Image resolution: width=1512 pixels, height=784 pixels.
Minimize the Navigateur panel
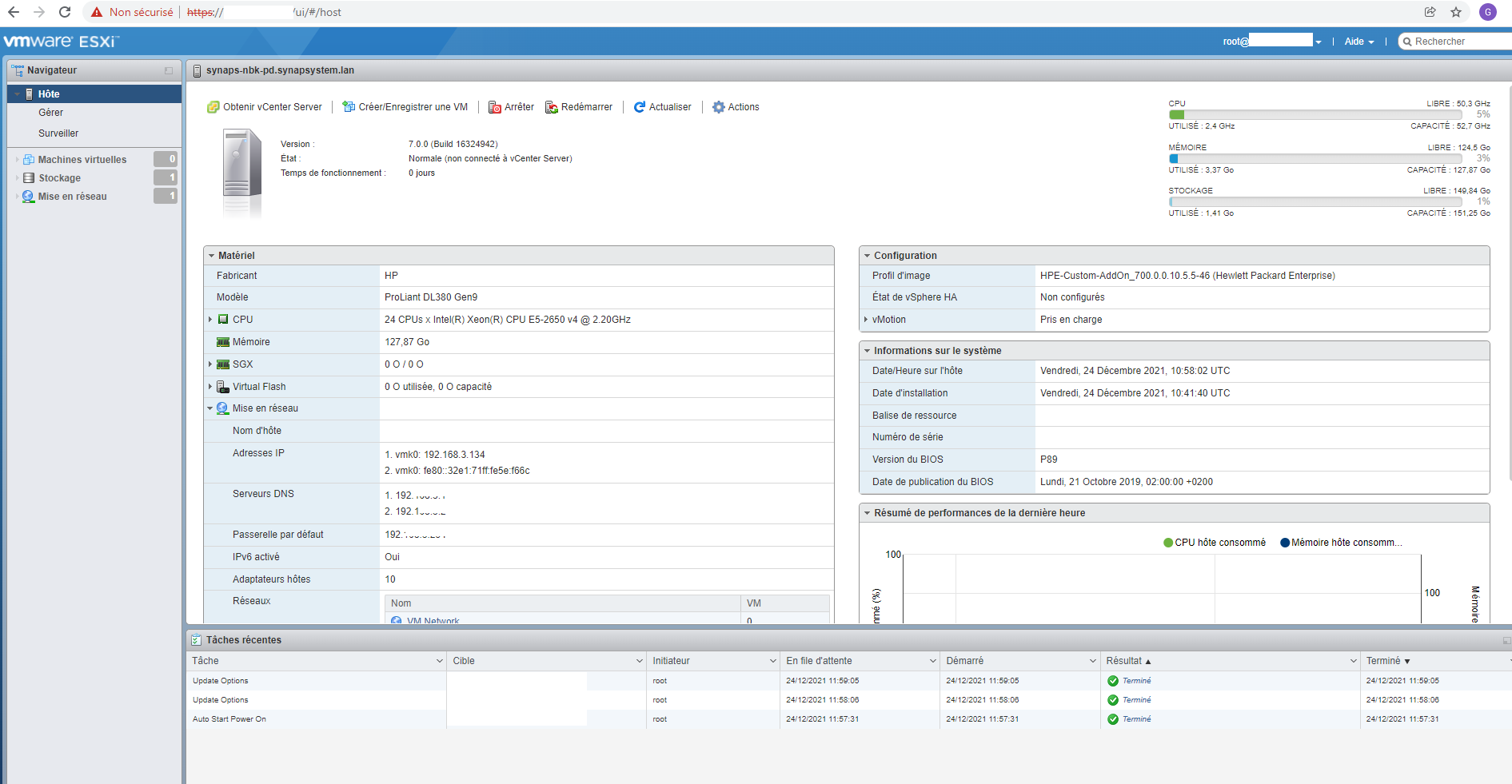click(169, 71)
